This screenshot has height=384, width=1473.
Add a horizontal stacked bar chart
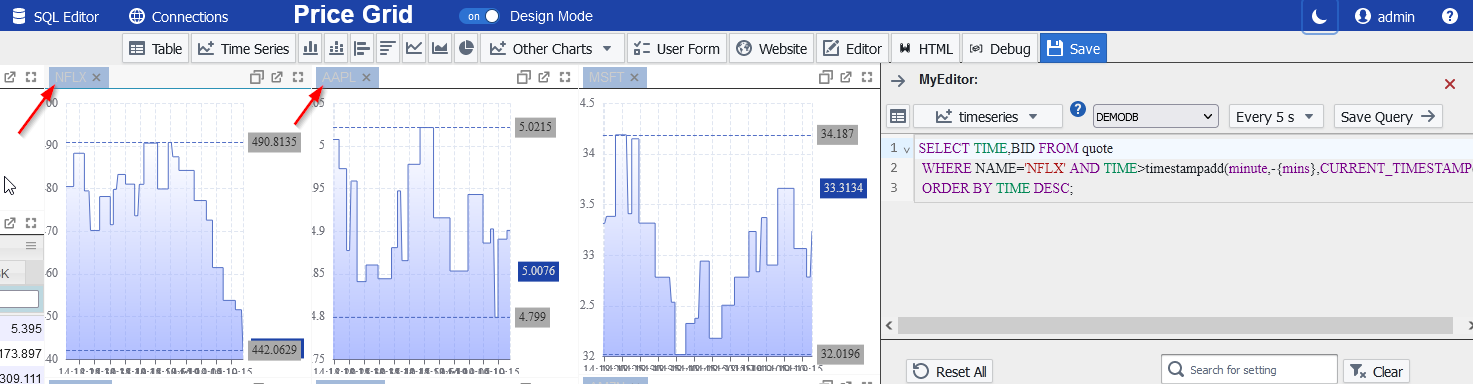tap(387, 48)
